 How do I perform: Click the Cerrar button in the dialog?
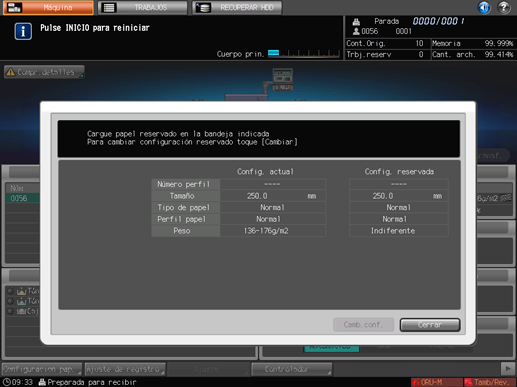pos(430,325)
